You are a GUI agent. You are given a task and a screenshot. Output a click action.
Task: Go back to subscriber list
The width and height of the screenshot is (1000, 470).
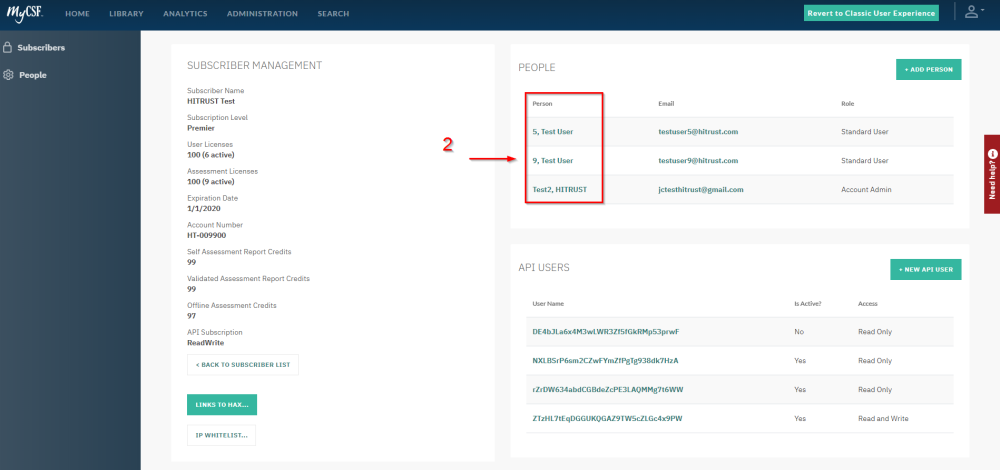click(x=243, y=365)
